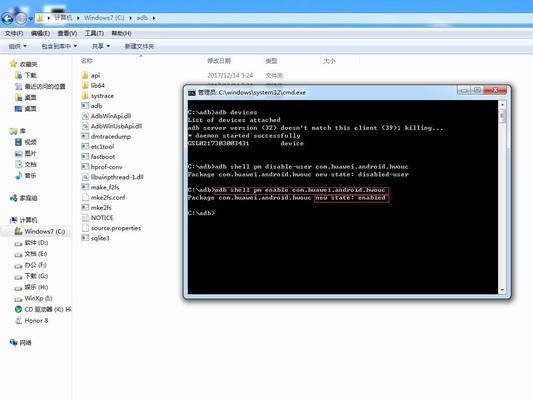Select the api folder
Viewport: 533px width, 400px height.
coord(91,75)
